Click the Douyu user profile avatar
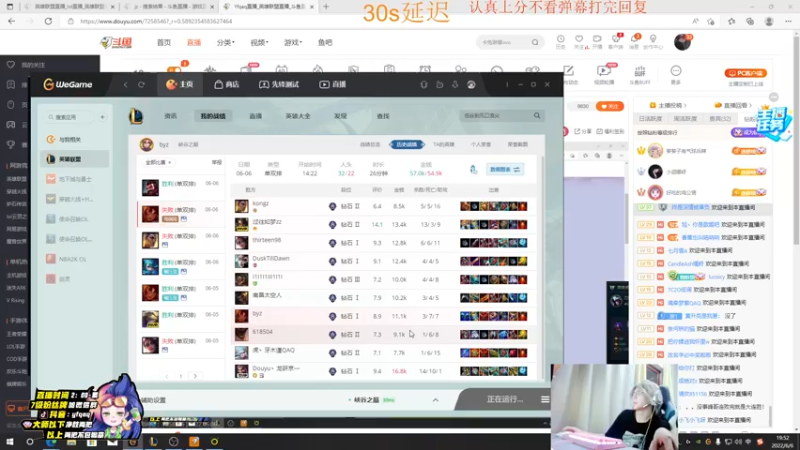This screenshot has height=450, width=800. pyautogui.click(x=682, y=42)
